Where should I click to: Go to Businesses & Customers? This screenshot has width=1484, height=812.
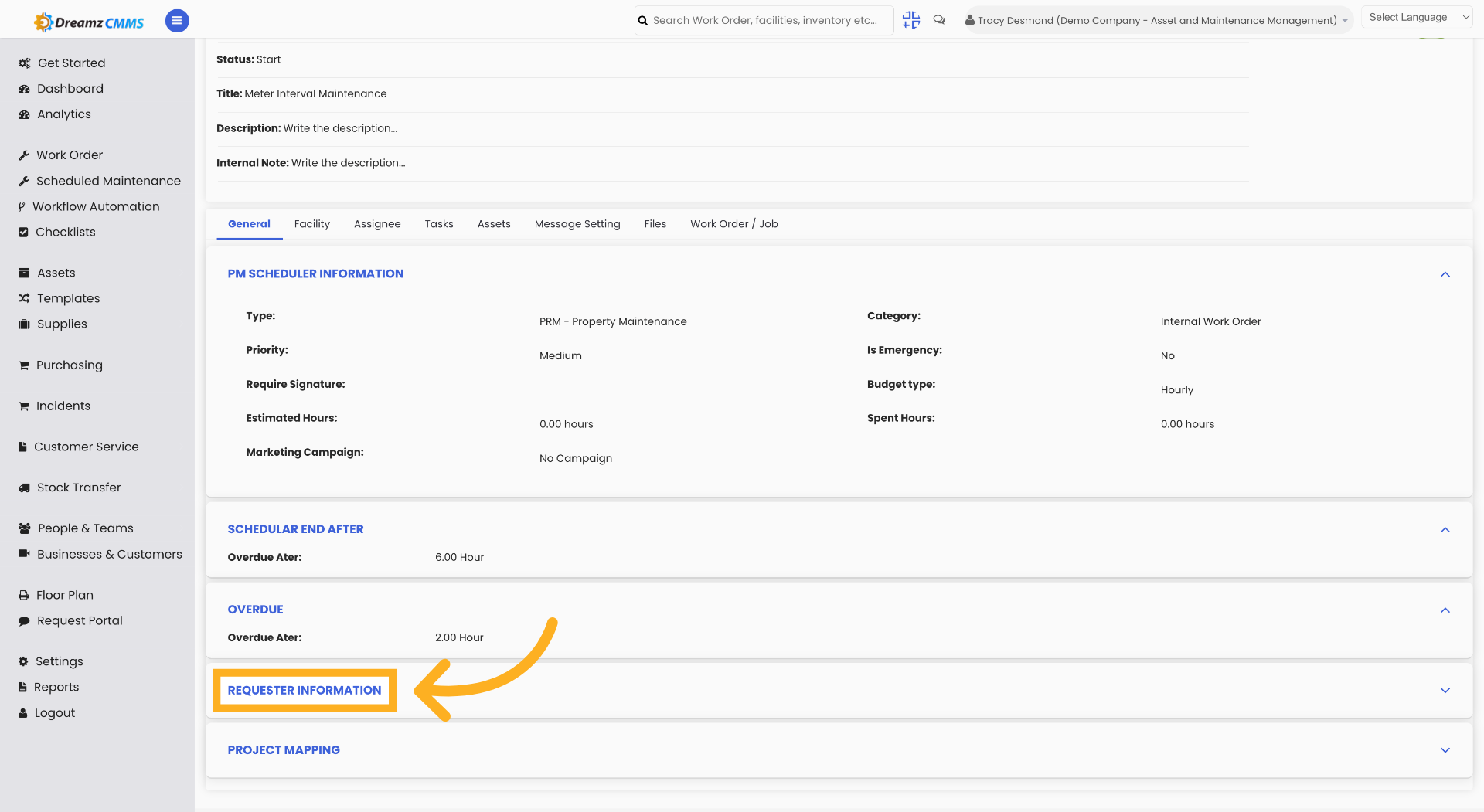coord(110,554)
